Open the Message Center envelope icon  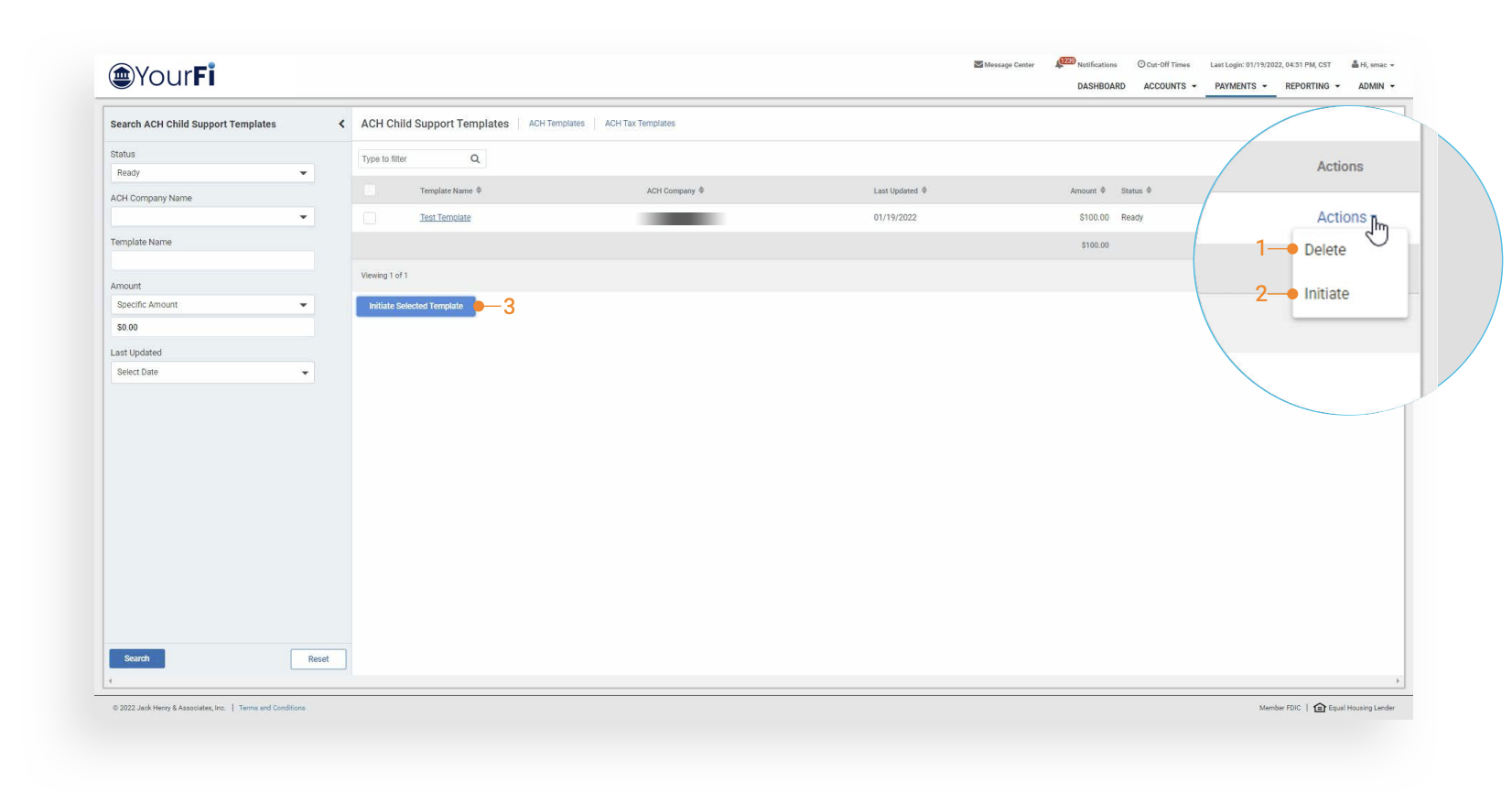coord(977,65)
